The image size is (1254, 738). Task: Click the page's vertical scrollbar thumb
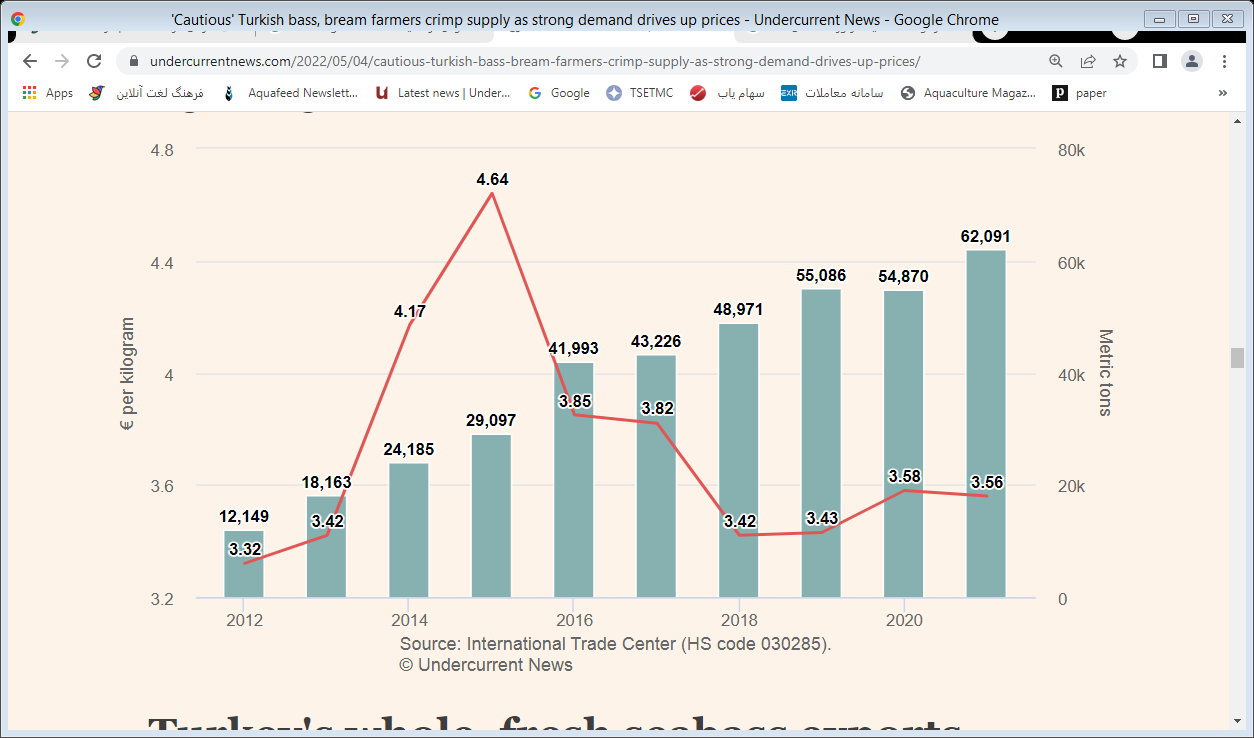click(x=1237, y=358)
